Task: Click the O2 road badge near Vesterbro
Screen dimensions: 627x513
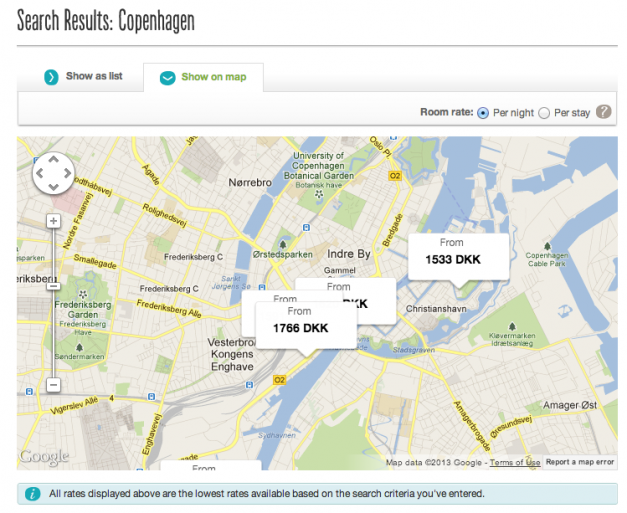Action: (280, 380)
